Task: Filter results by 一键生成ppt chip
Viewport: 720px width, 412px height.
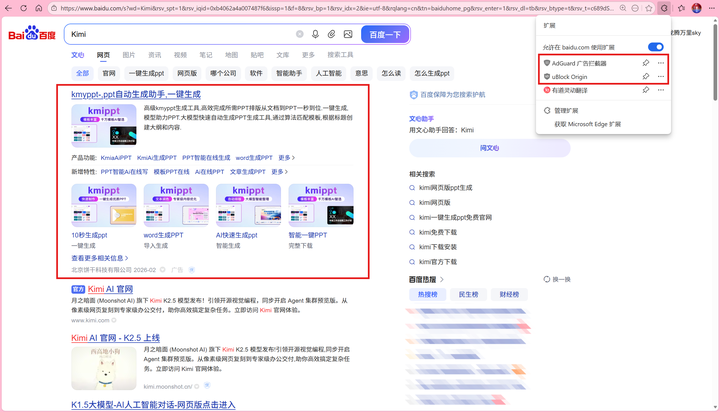Action: tap(146, 73)
